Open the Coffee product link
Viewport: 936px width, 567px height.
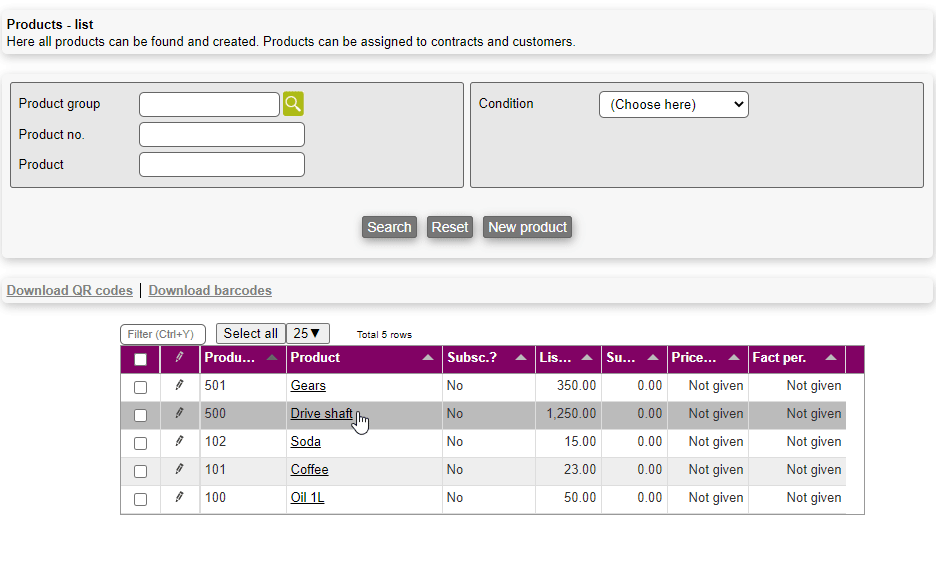tap(309, 470)
